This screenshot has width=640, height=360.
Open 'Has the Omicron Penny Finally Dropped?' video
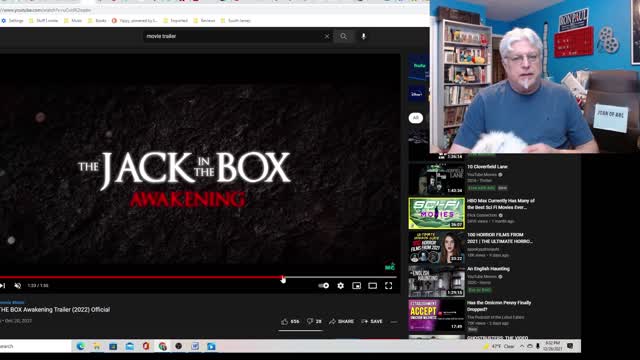[x=499, y=306]
